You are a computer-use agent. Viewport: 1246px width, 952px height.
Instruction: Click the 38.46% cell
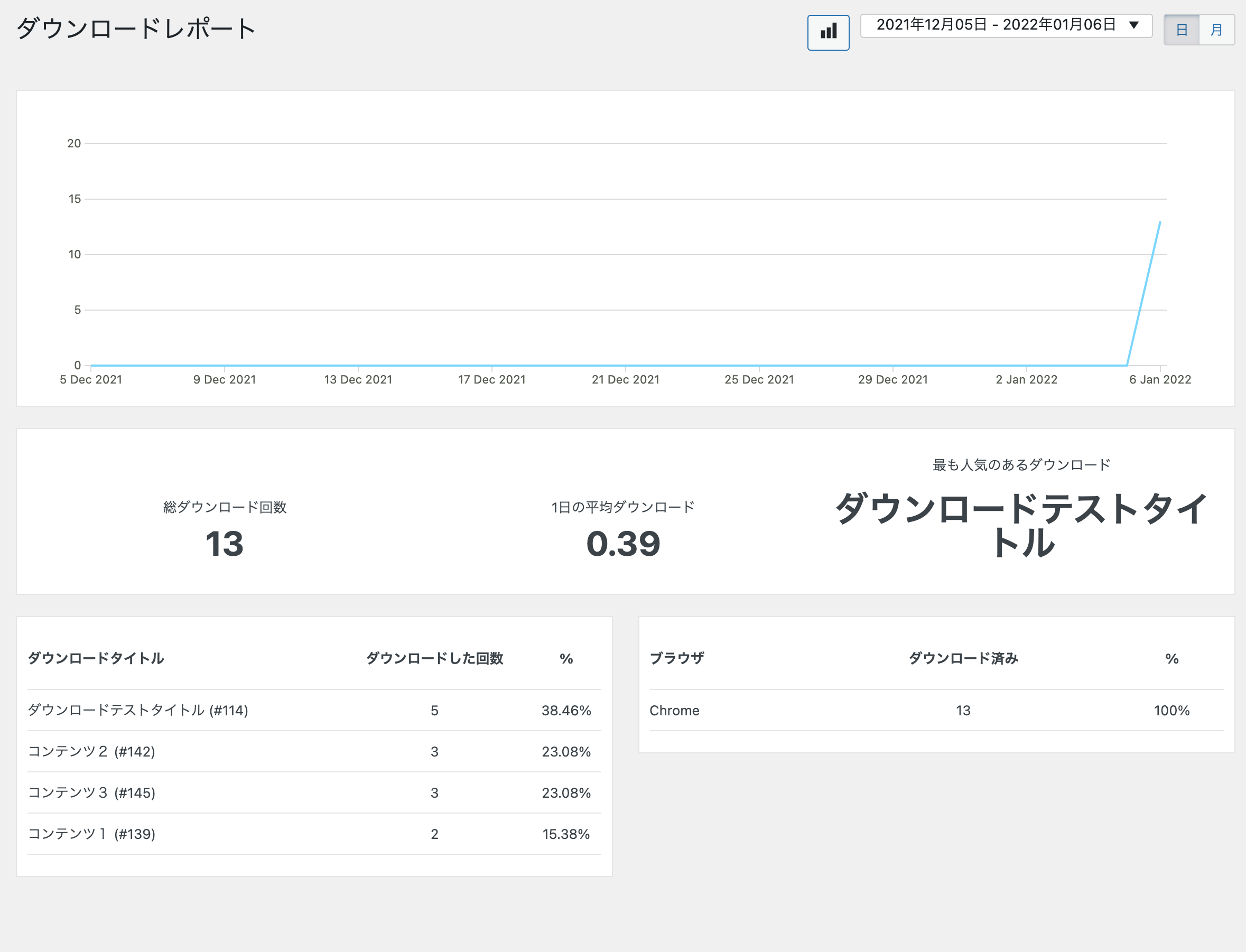click(566, 711)
